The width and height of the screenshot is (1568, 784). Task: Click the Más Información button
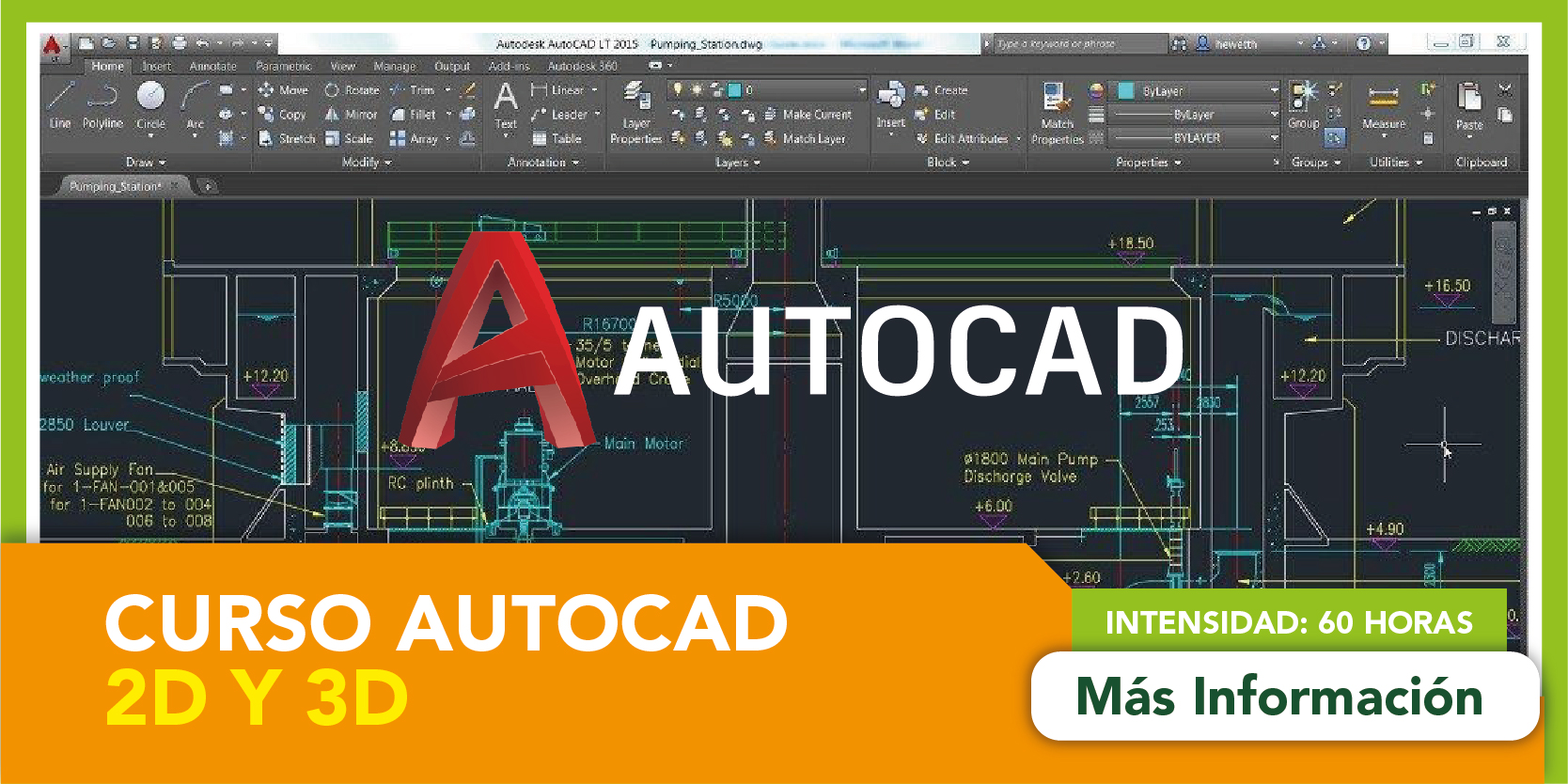[1284, 697]
